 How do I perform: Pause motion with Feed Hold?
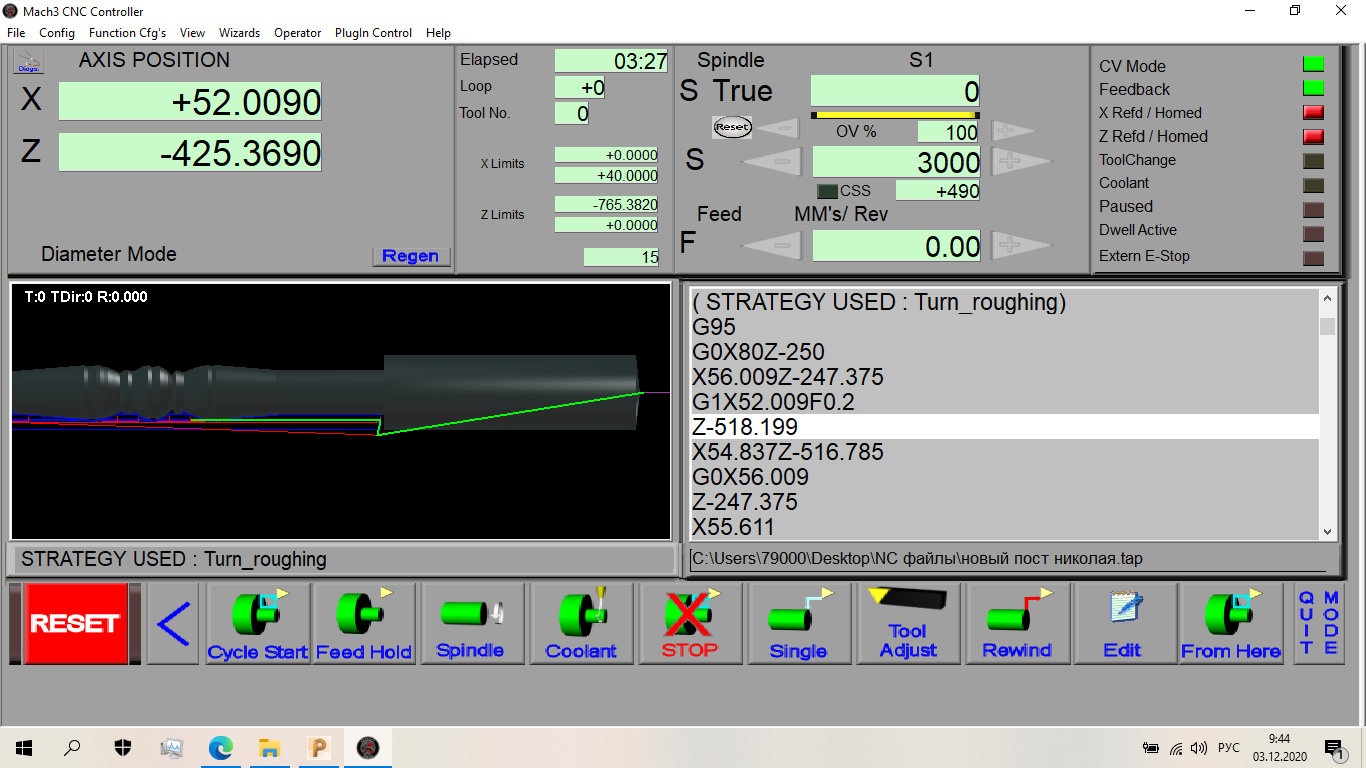pyautogui.click(x=364, y=624)
